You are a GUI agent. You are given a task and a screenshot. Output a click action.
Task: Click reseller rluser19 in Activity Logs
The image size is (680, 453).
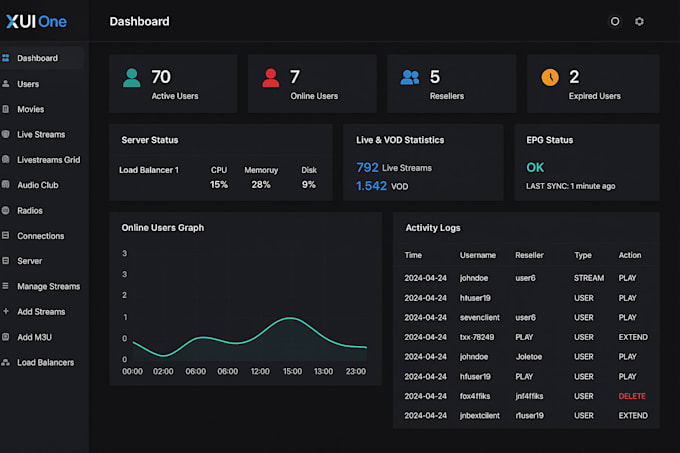pyautogui.click(x=529, y=416)
